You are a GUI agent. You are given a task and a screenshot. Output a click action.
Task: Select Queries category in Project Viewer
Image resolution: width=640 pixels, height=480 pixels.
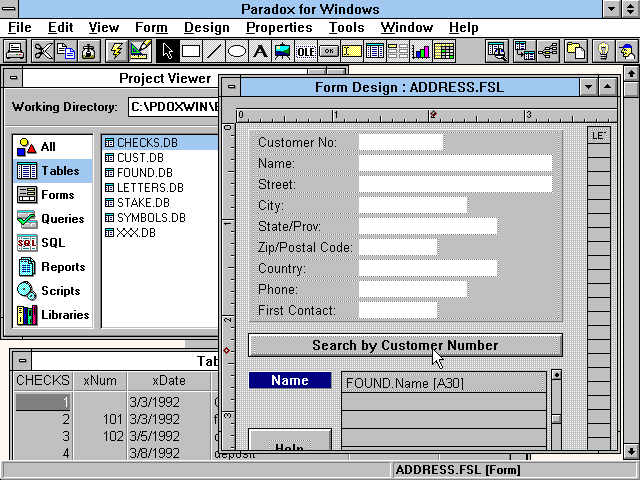tap(53, 219)
